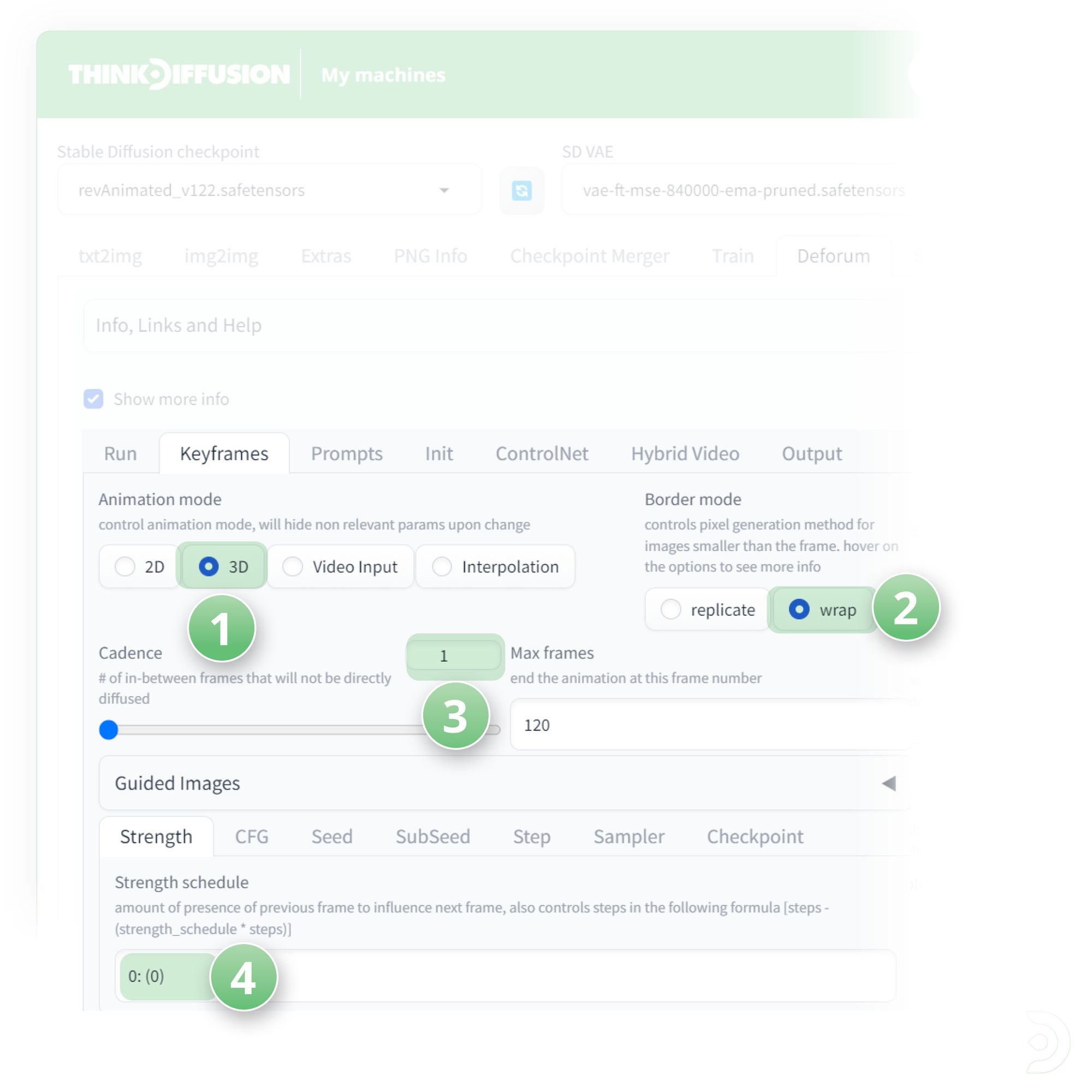Go to the txt2img tab
Image resolution: width=1092 pixels, height=1092 pixels.
(110, 256)
